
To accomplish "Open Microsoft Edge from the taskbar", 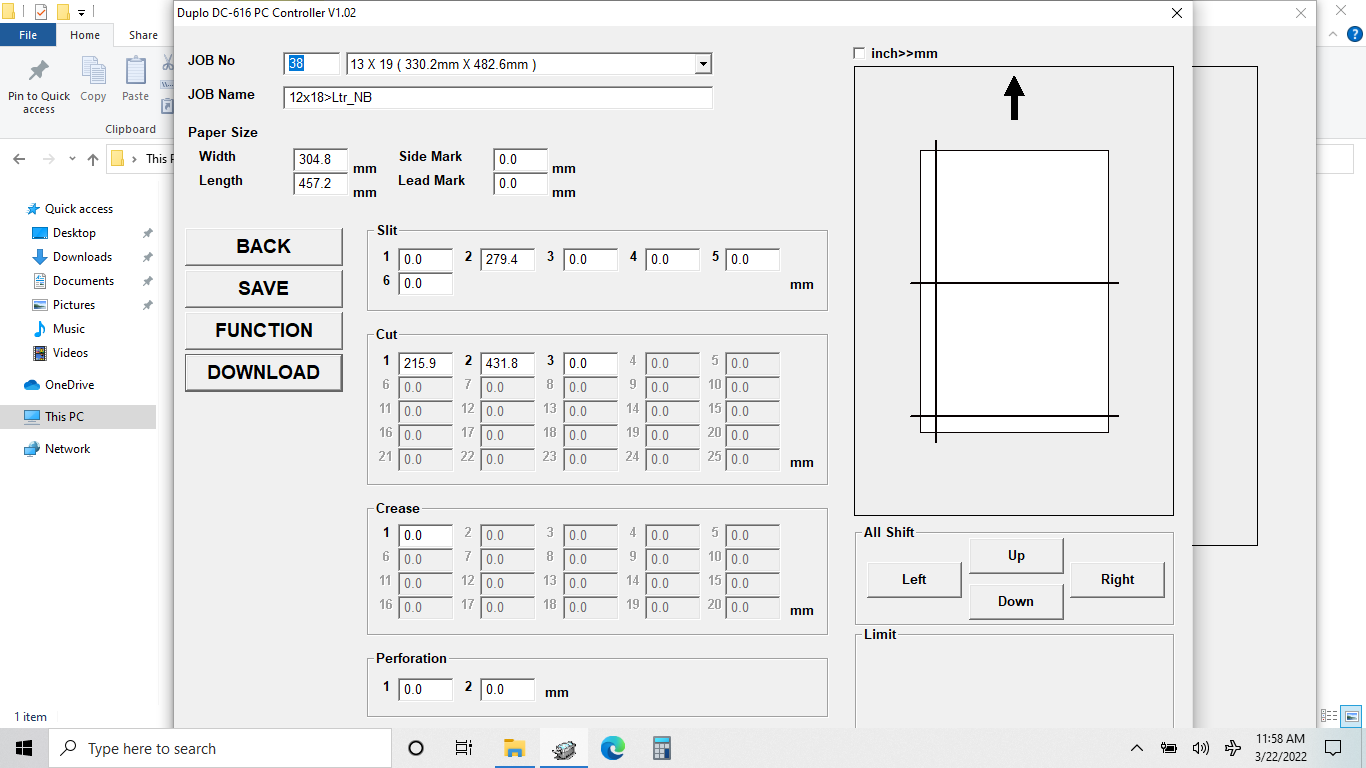I will click(613, 748).
